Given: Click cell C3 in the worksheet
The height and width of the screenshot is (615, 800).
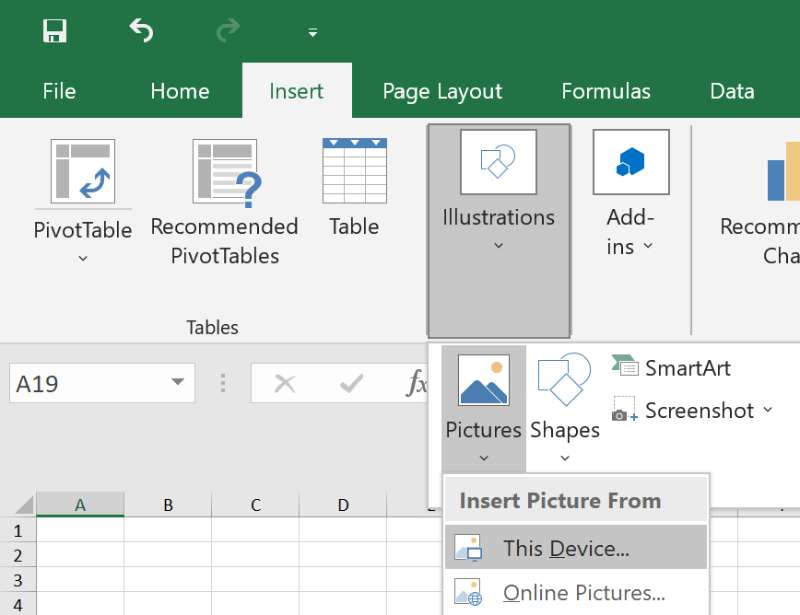Looking at the screenshot, I should (x=256, y=580).
